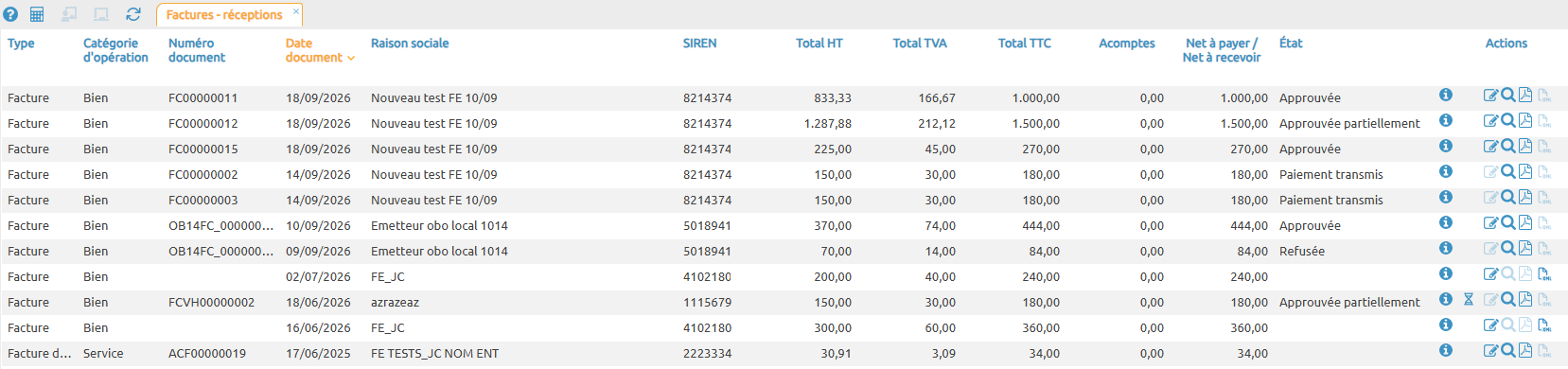Click the refresh arrows icon
Screen dimensions: 1568x369
[133, 14]
